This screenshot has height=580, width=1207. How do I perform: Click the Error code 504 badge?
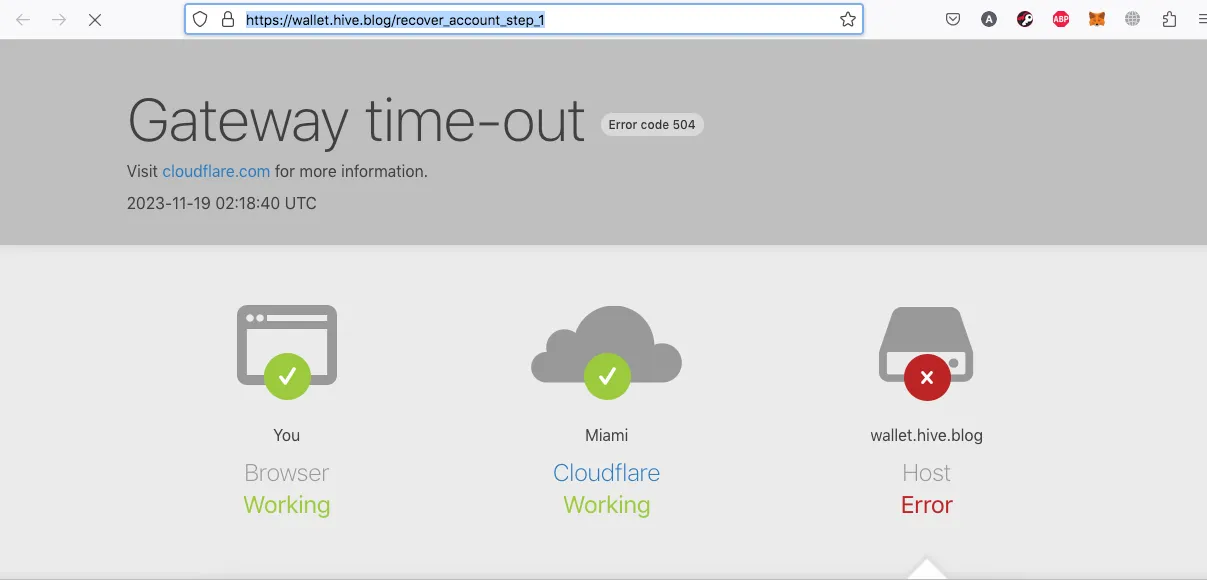click(652, 125)
